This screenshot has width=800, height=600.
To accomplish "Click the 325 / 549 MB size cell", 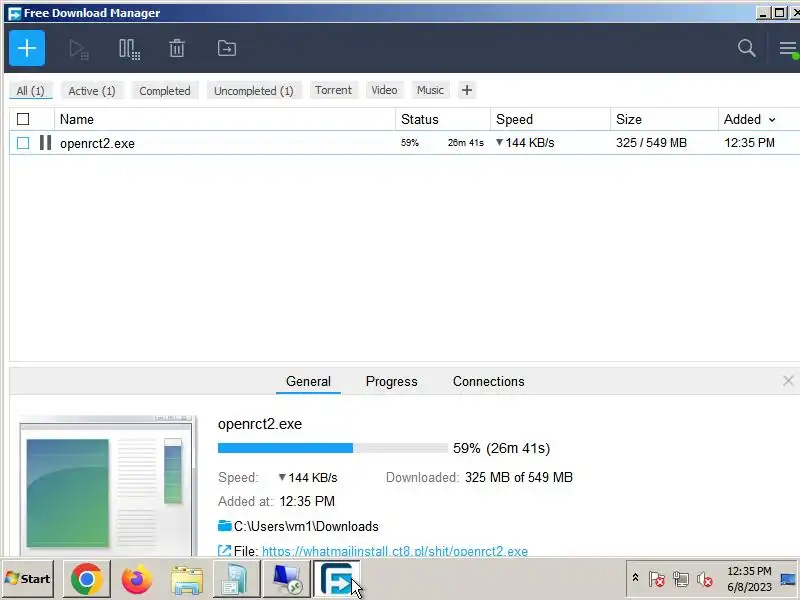I will pyautogui.click(x=651, y=143).
